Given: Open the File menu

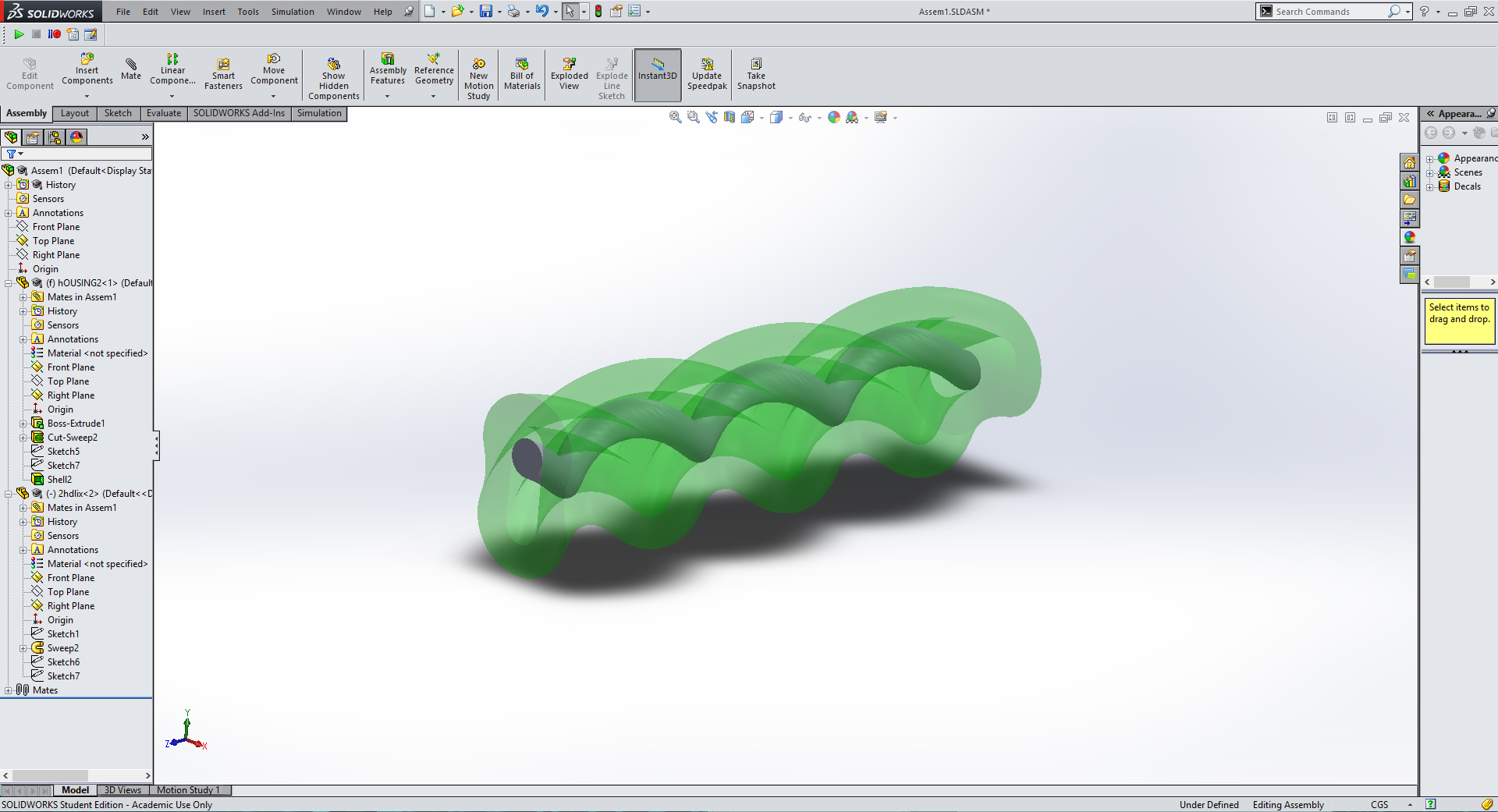Looking at the screenshot, I should pyautogui.click(x=123, y=12).
